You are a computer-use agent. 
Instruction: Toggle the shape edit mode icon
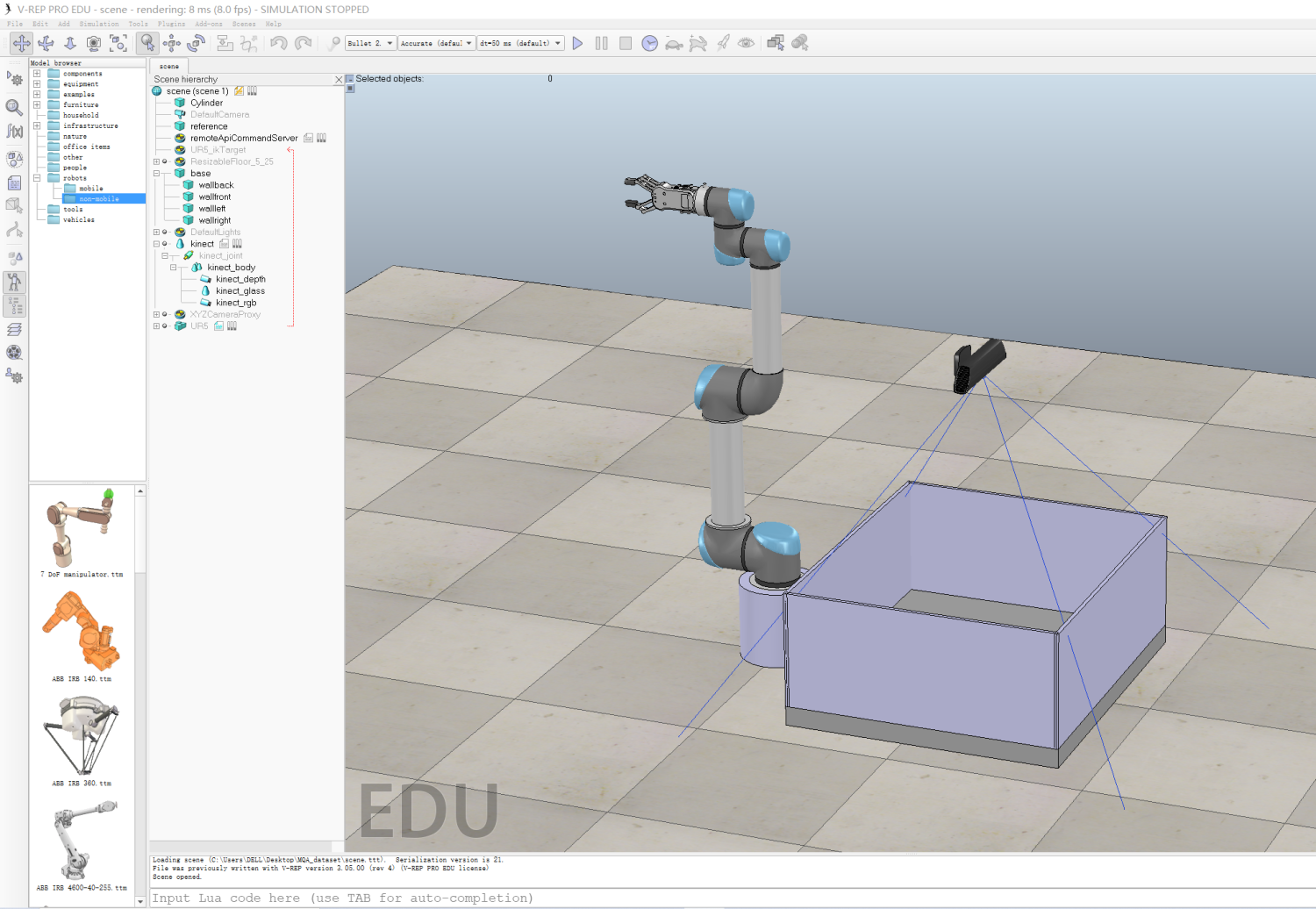pos(14,206)
